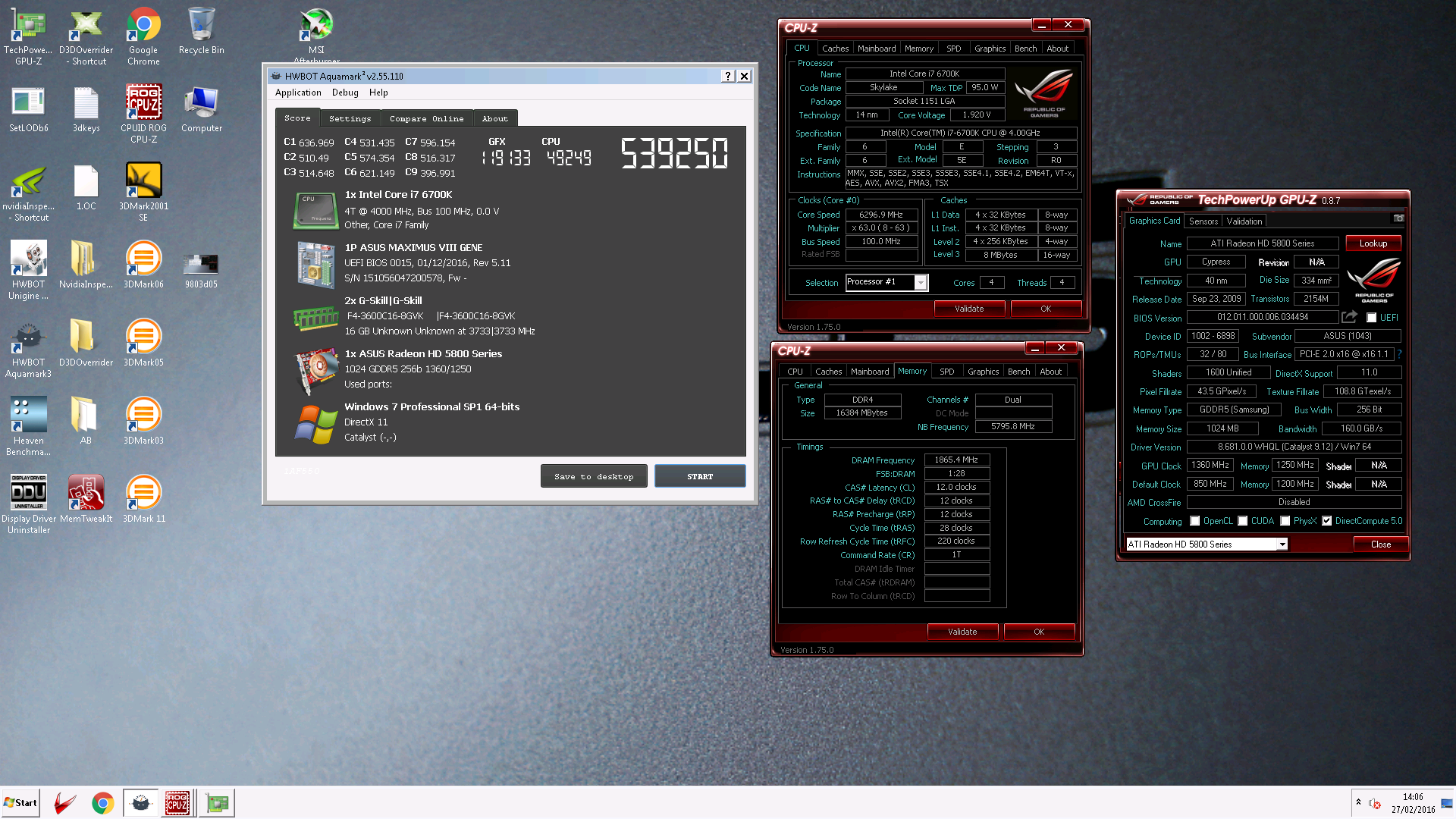The image size is (1456, 819).
Task: Click Aquamark title bar help question button
Action: (x=728, y=76)
